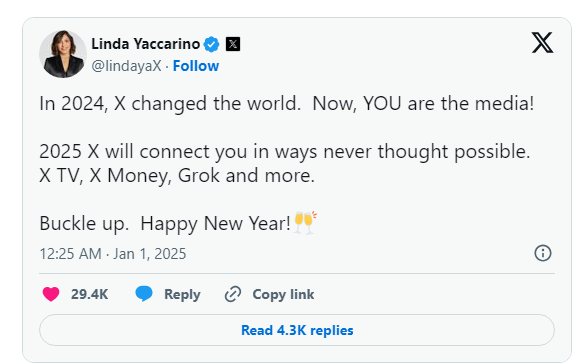Click the blue verified checkmark badge
The width and height of the screenshot is (577, 364).
212,45
